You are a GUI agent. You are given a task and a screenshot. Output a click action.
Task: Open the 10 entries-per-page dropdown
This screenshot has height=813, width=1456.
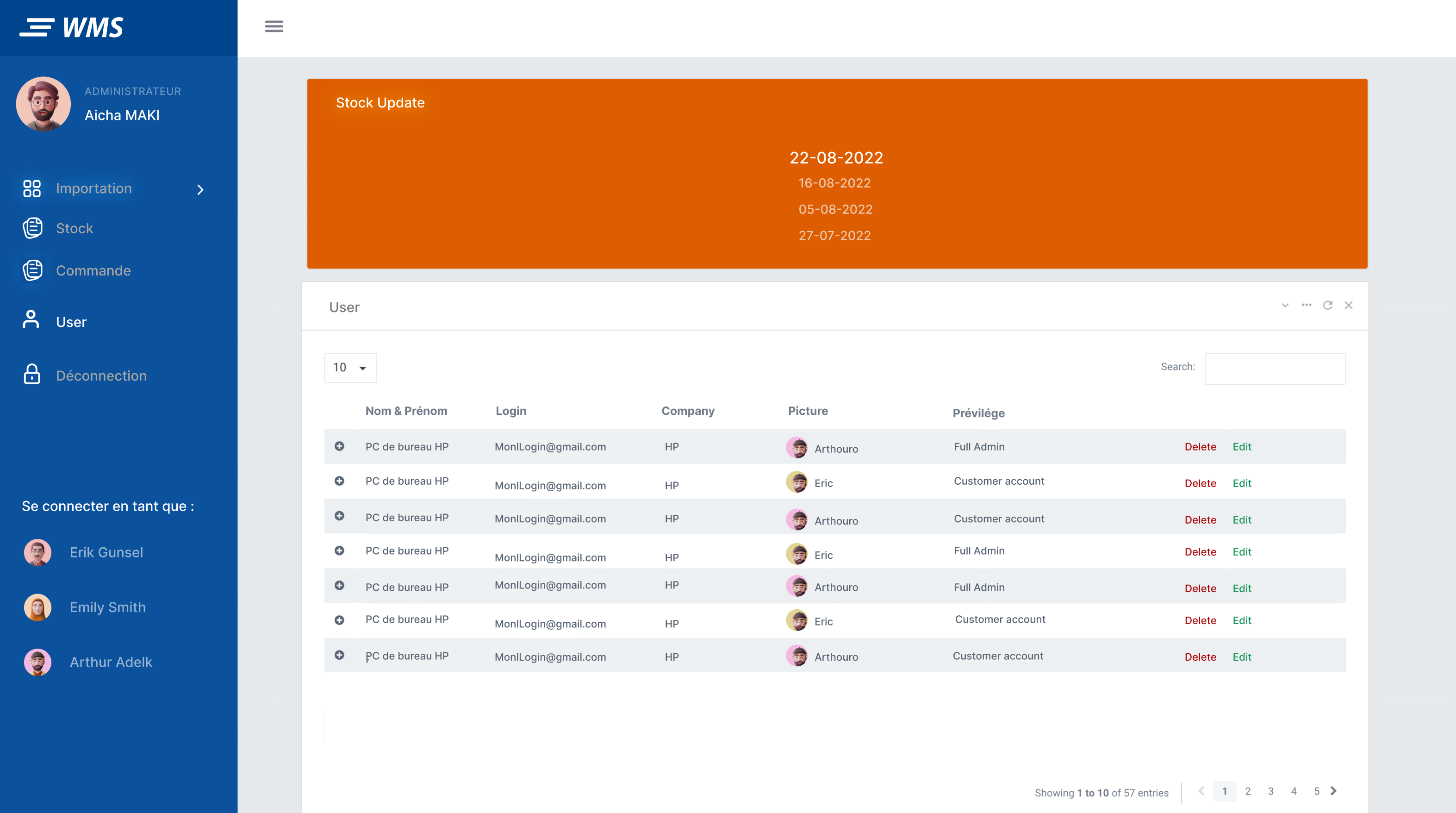click(350, 368)
